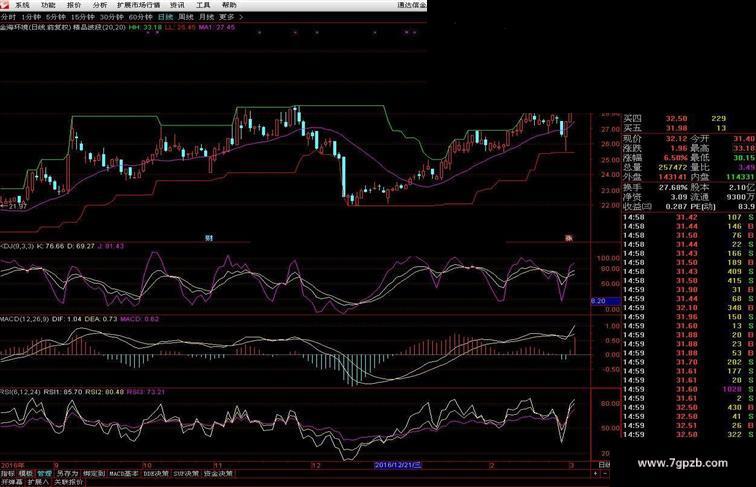Viewport: 756px width, 487px height.
Task: Click the 买五 price 31.98
Action: click(676, 128)
